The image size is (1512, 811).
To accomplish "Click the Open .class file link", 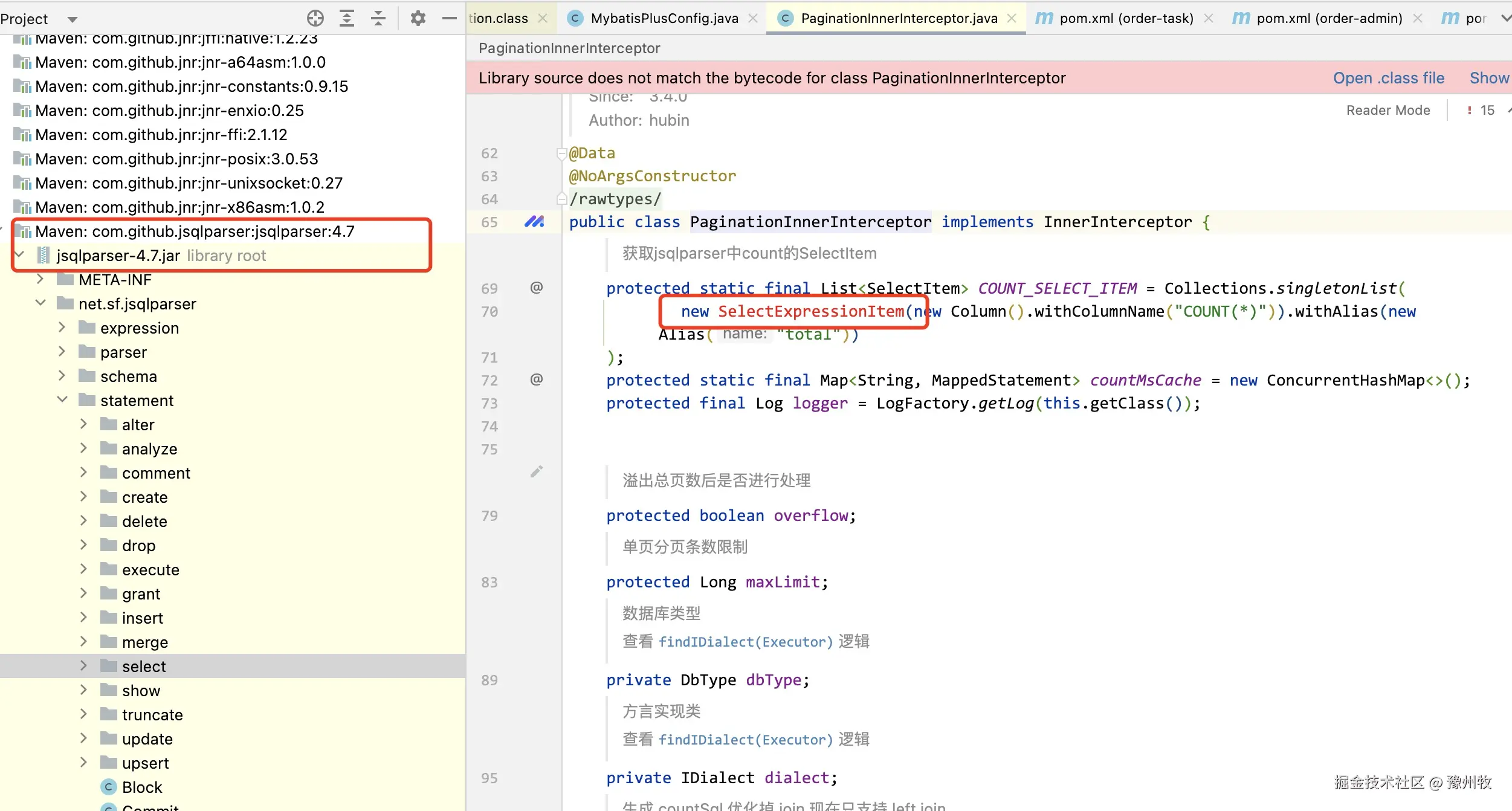I will [x=1388, y=78].
